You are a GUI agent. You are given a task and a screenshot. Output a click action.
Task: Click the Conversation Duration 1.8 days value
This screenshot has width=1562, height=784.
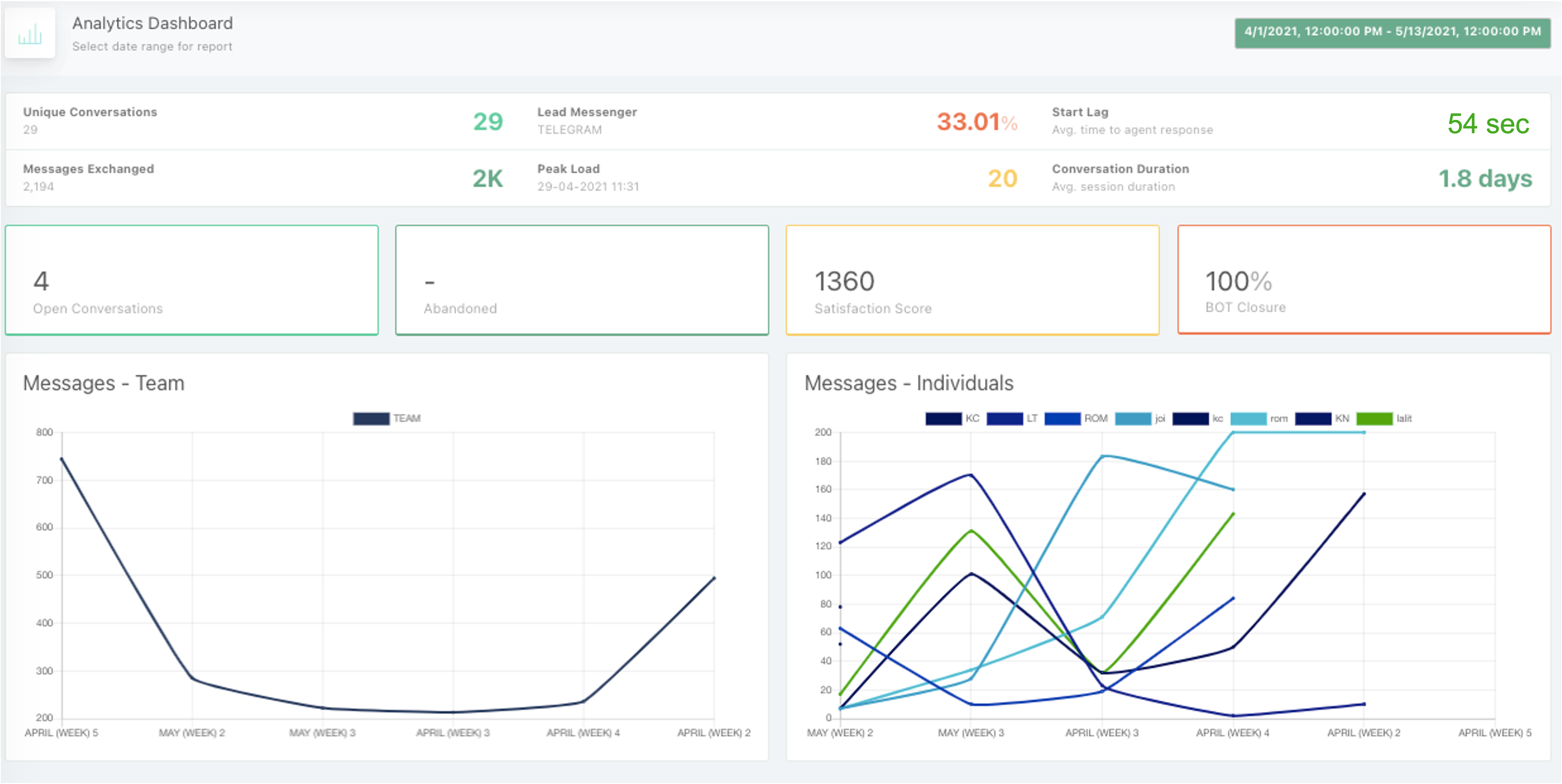[1486, 179]
